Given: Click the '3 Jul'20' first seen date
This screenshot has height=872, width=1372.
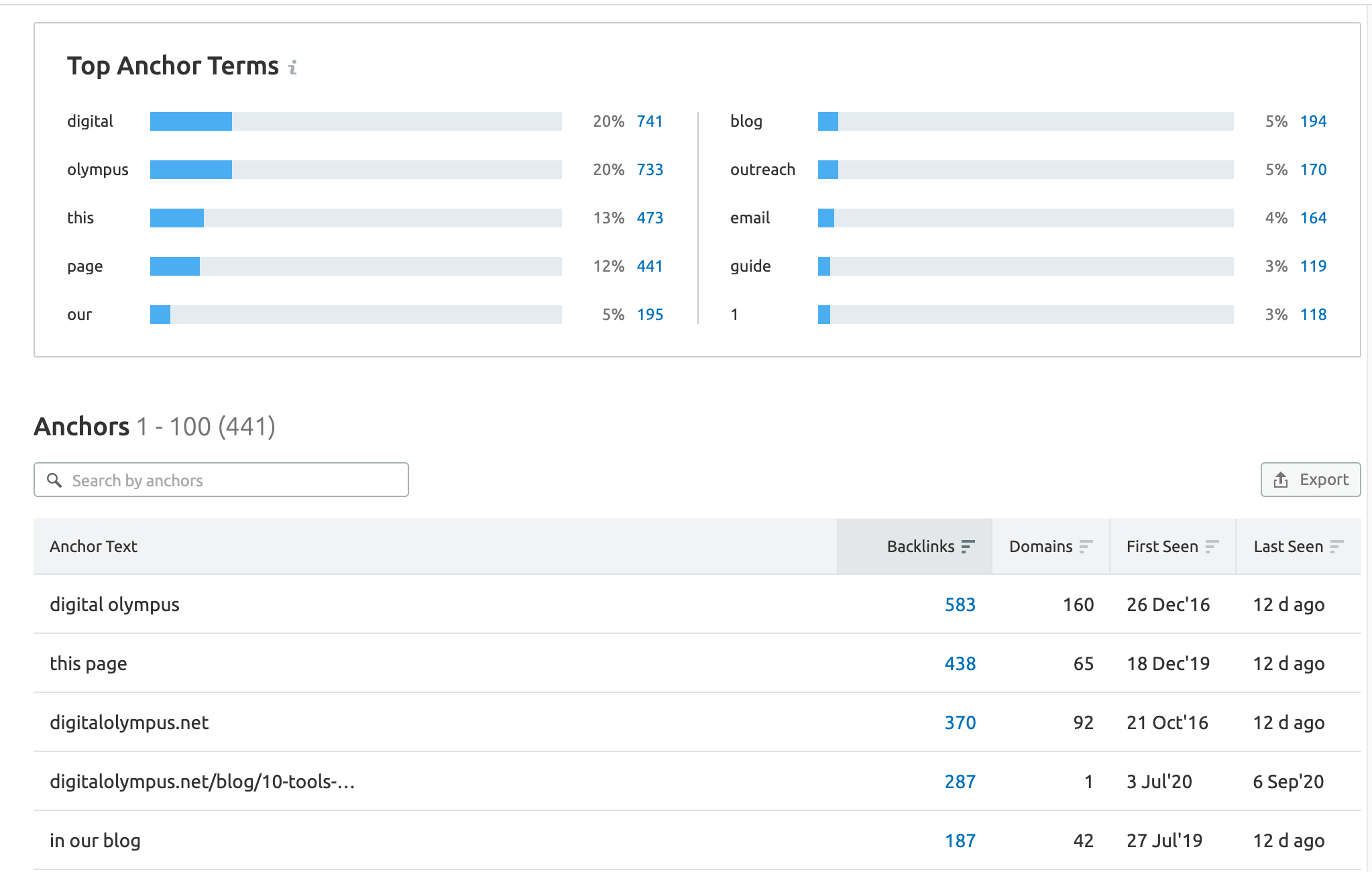Looking at the screenshot, I should click(x=1159, y=781).
